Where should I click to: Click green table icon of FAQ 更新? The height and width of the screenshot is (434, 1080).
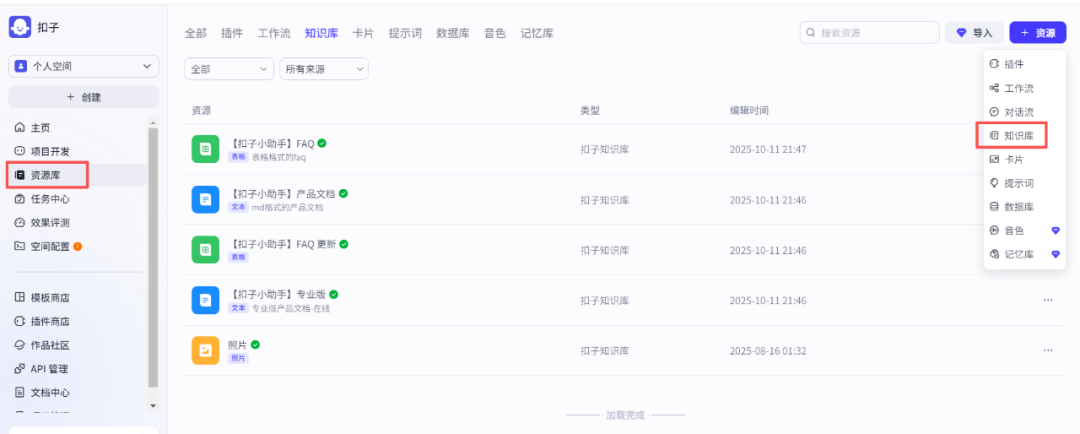click(205, 250)
